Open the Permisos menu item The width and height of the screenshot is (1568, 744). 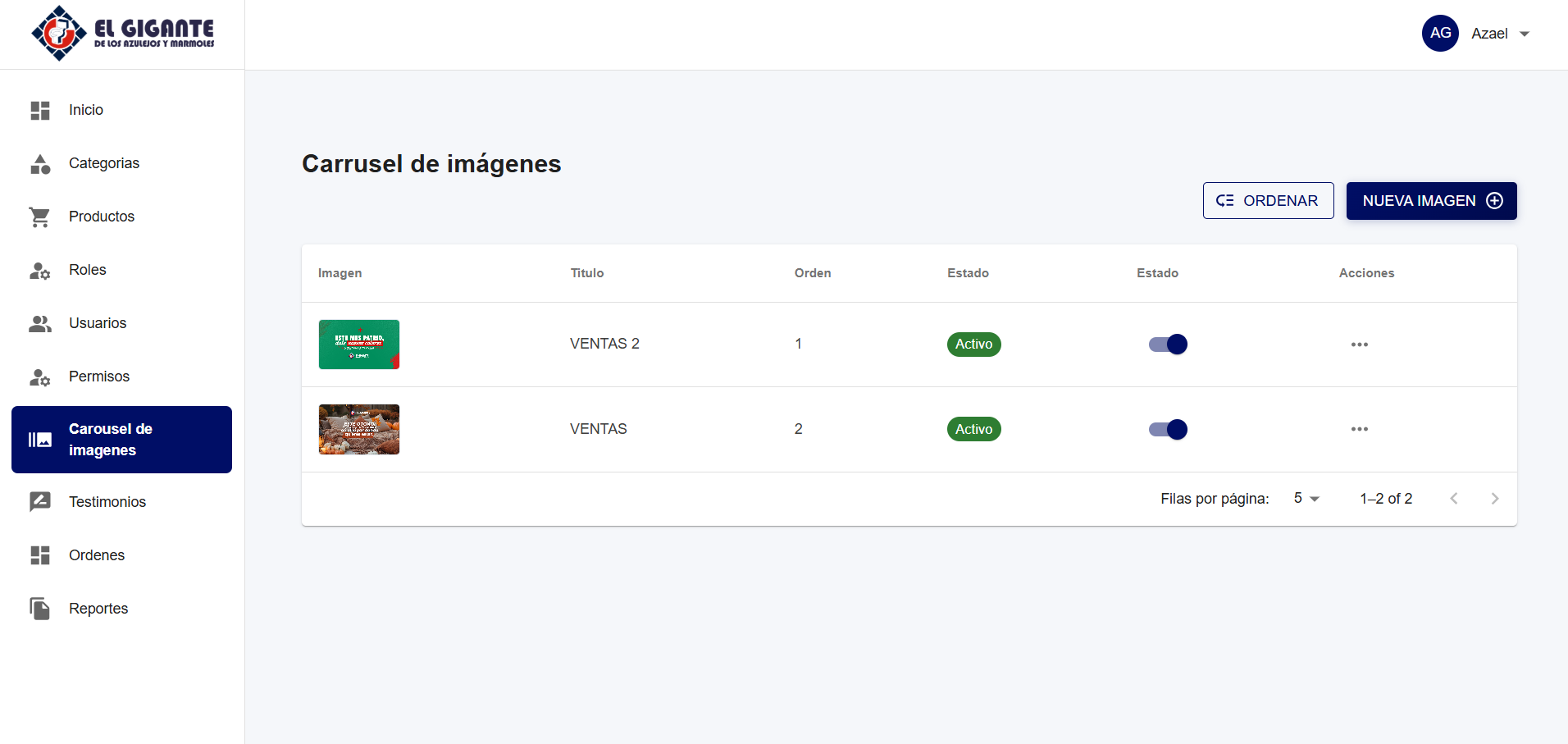(99, 377)
